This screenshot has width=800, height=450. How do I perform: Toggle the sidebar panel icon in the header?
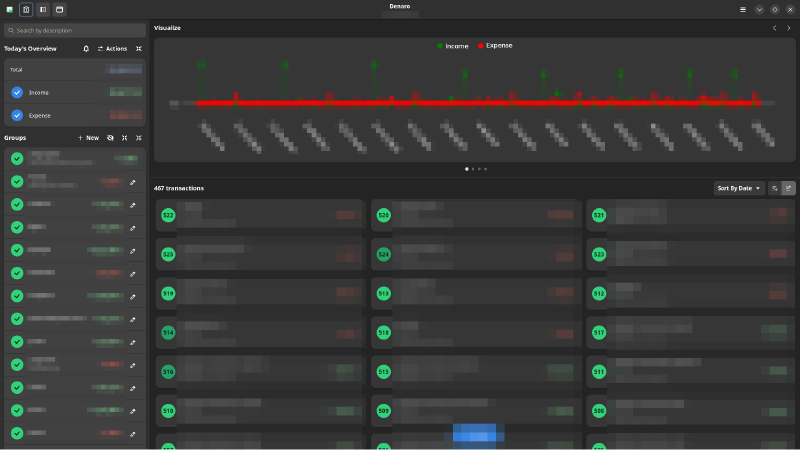click(42, 9)
